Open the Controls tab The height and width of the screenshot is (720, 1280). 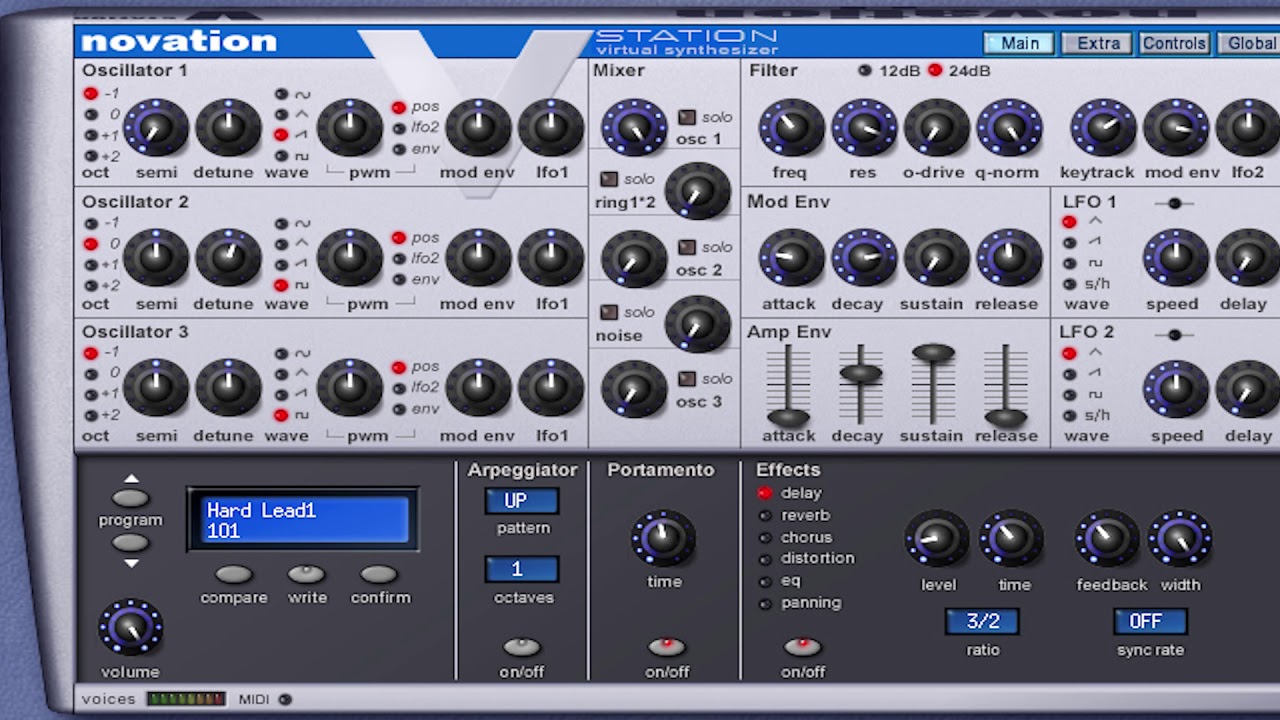point(1174,43)
